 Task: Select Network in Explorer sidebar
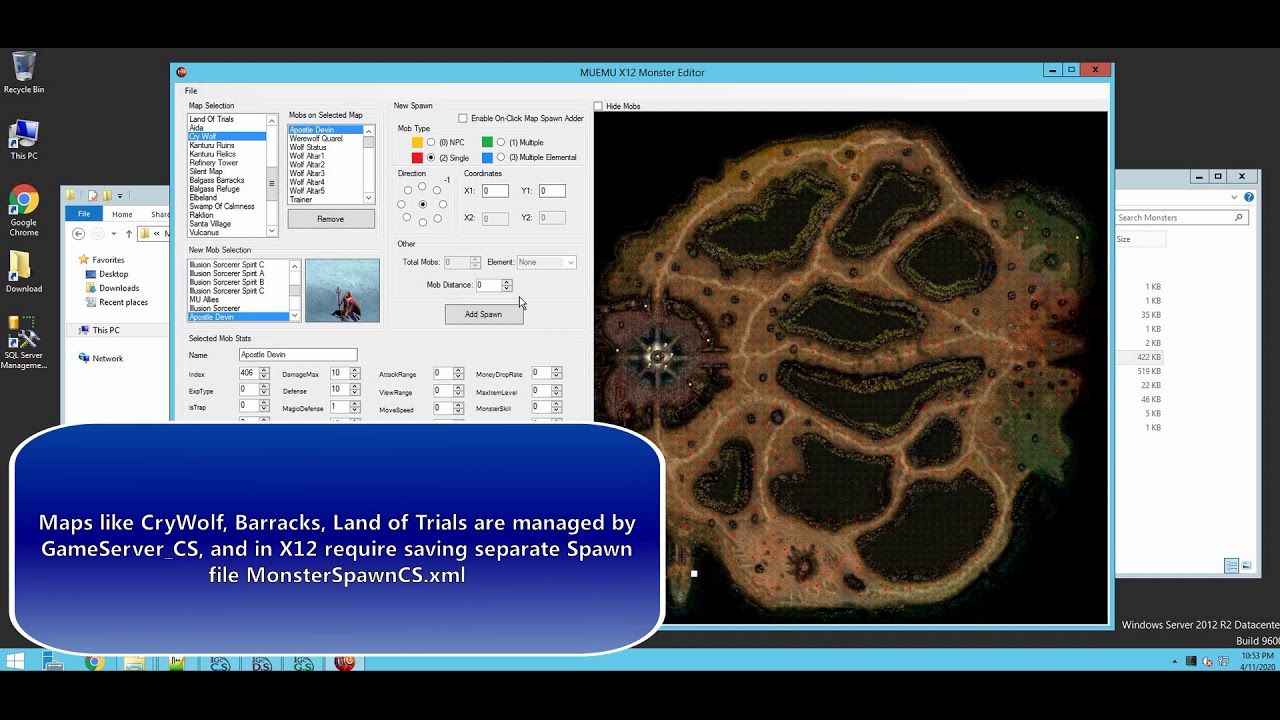pos(108,358)
